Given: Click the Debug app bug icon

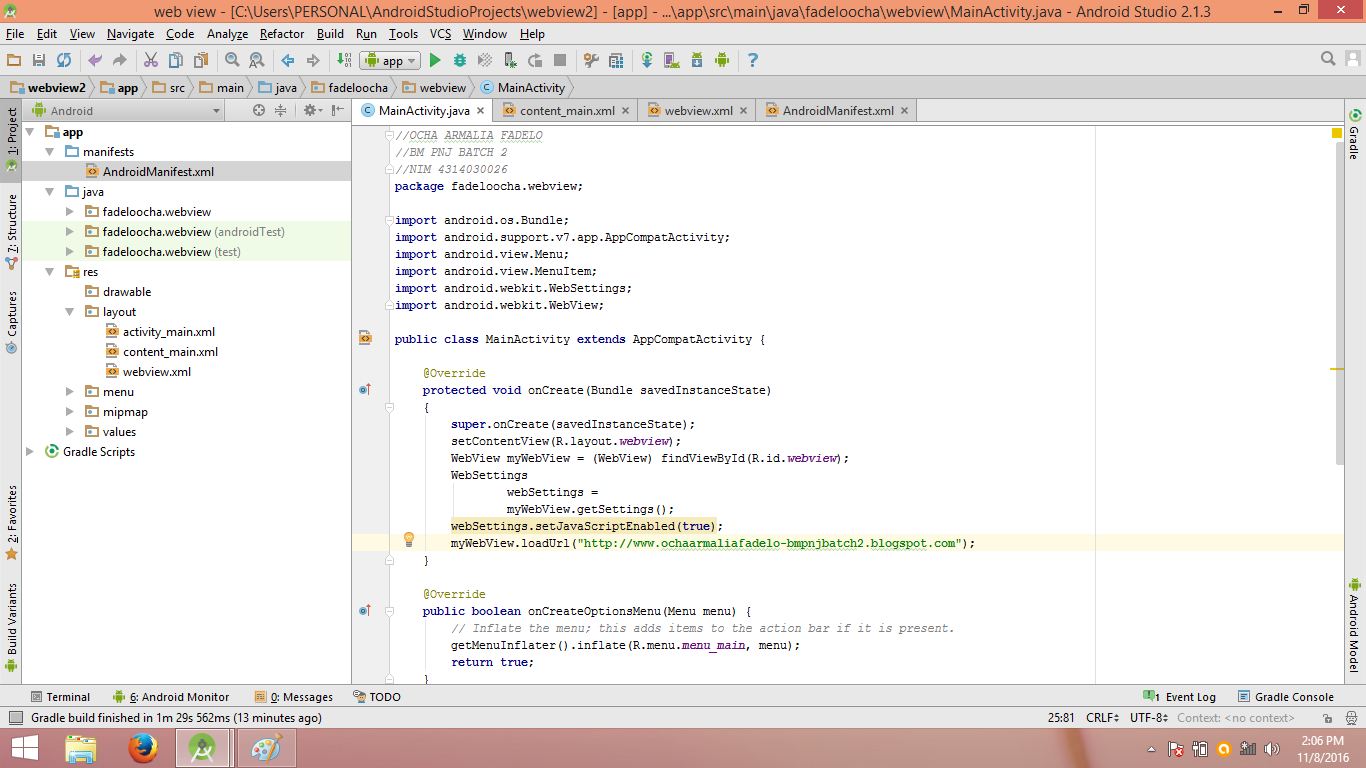Looking at the screenshot, I should pos(460,61).
